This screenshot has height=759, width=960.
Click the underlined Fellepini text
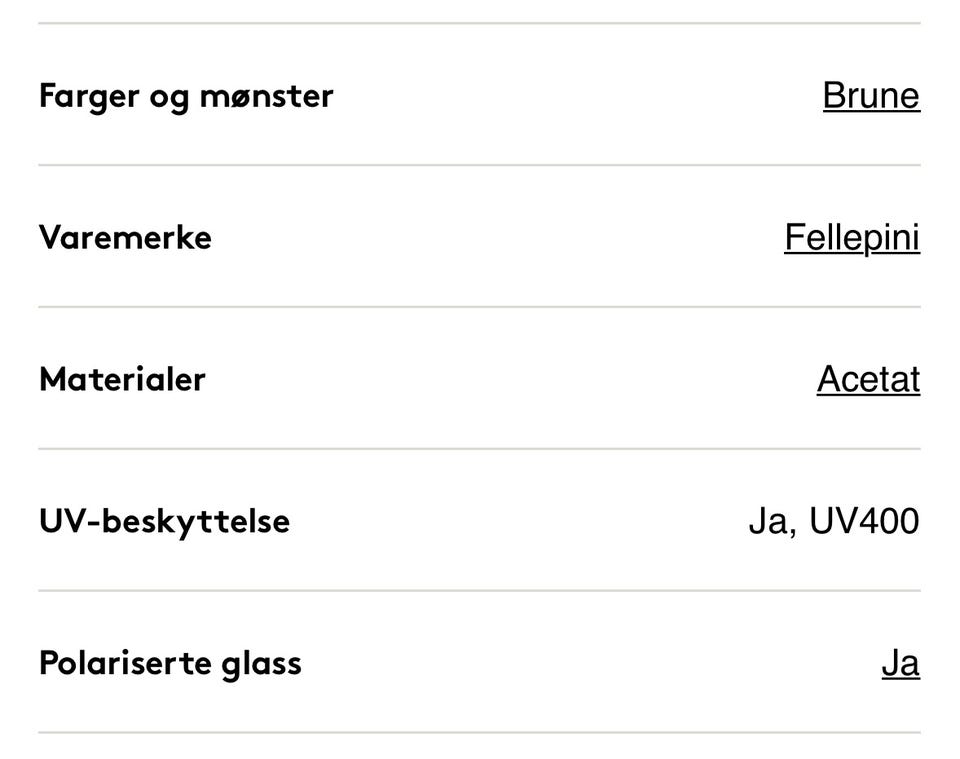click(x=852, y=237)
